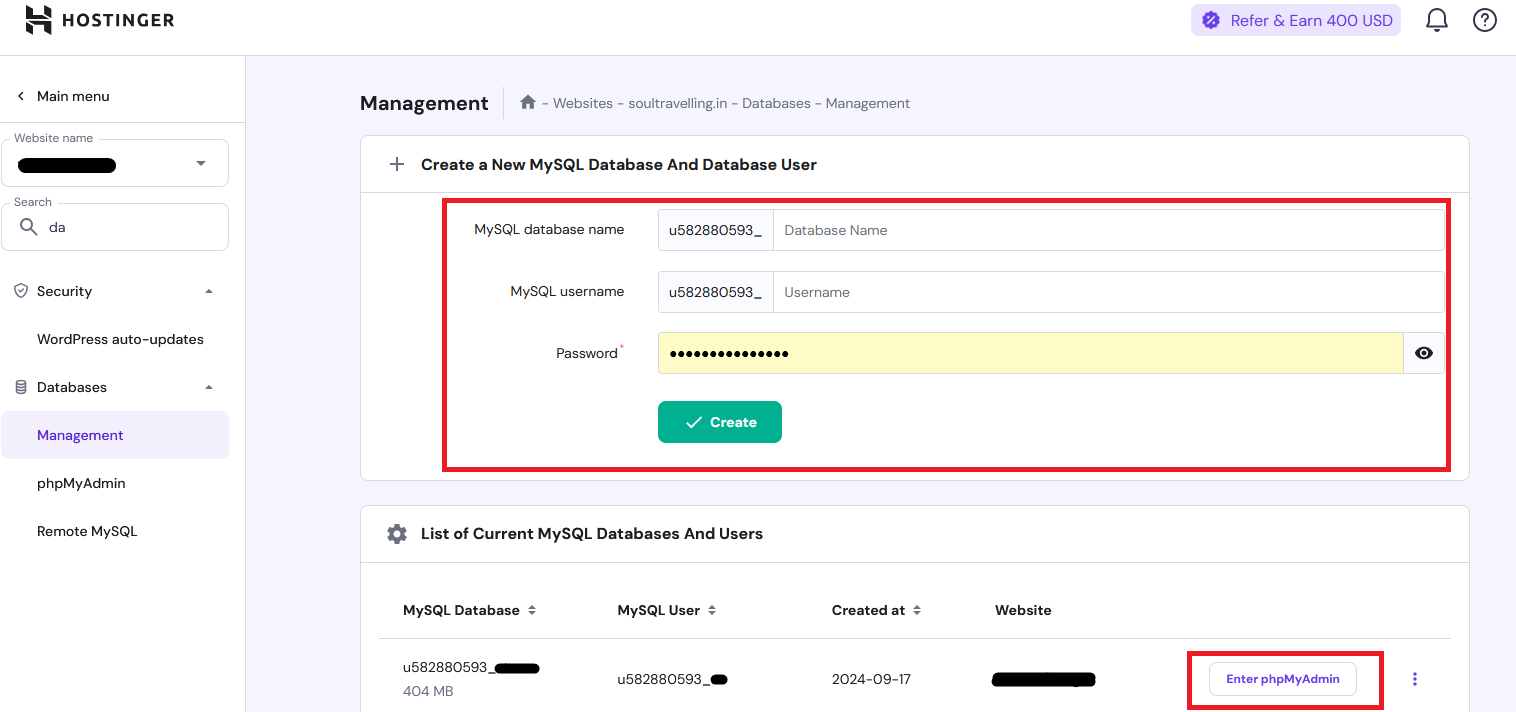1516x712 pixels.
Task: Open the notifications bell
Action: click(1436, 20)
